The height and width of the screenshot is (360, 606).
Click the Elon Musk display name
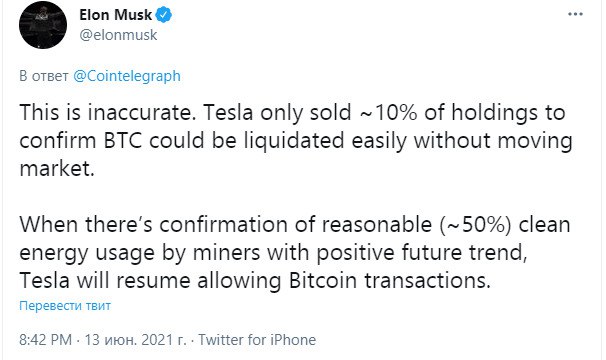pos(115,15)
